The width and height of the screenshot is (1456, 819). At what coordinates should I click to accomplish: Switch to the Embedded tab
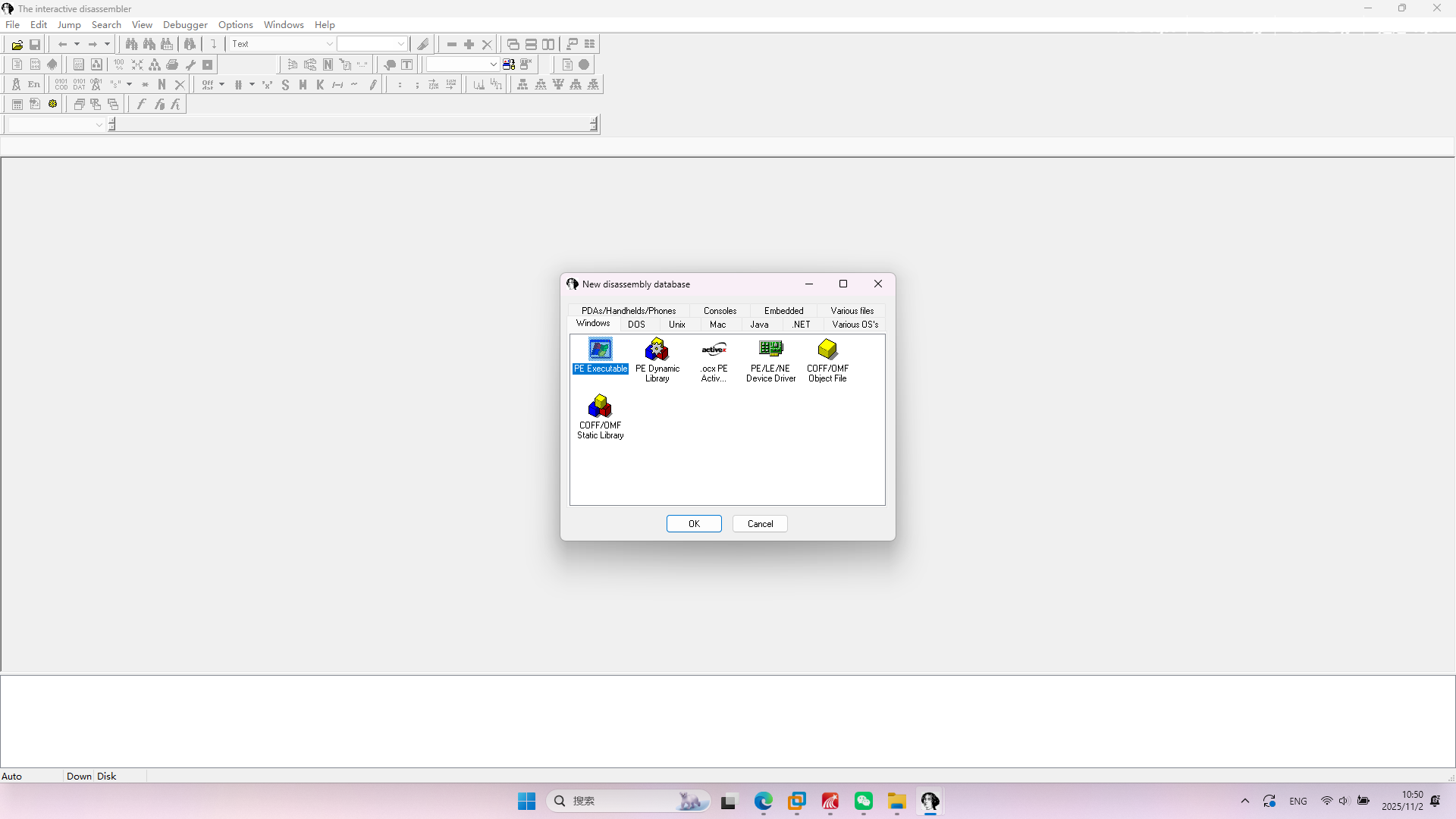783,311
